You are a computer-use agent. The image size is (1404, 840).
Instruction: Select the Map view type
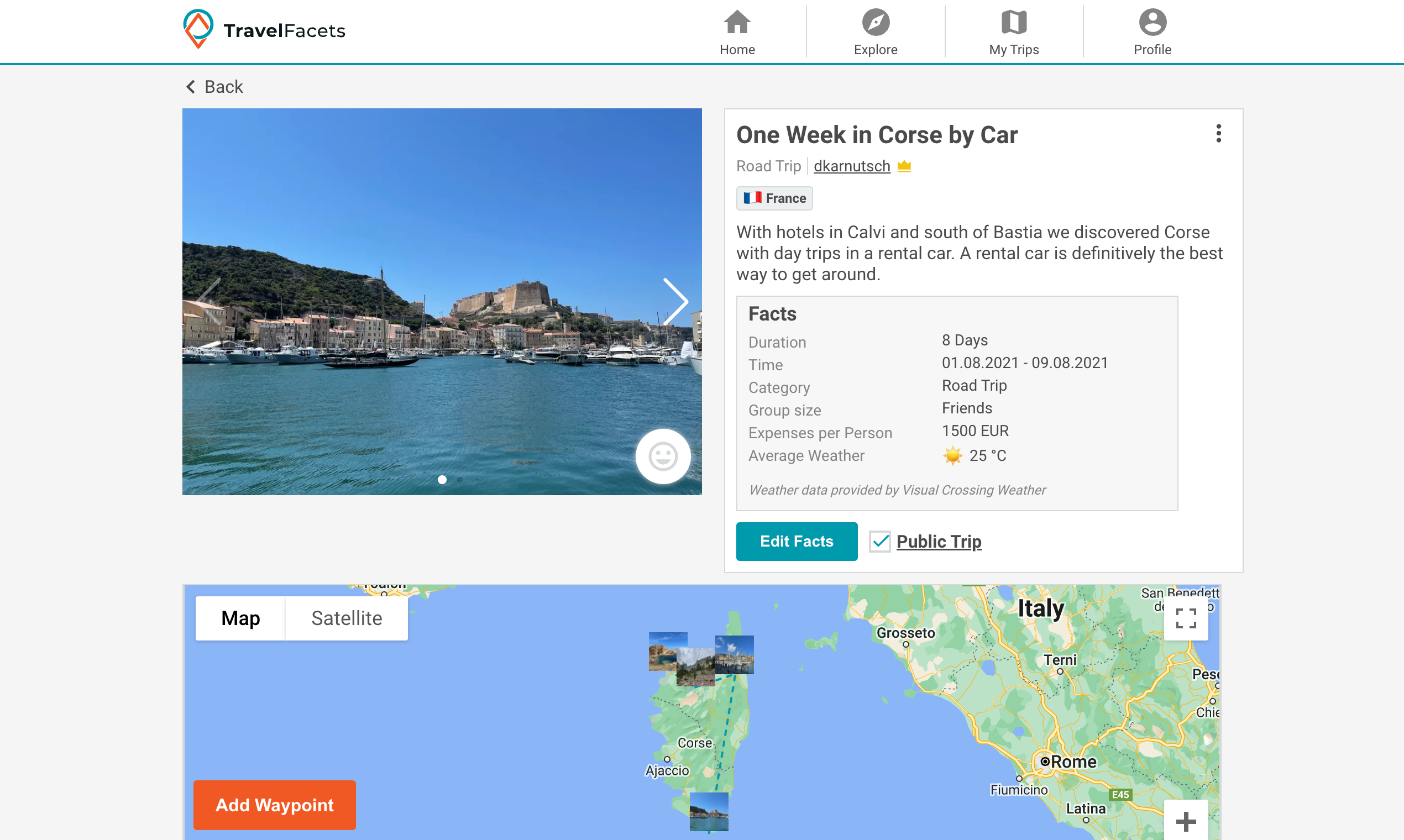point(240,618)
